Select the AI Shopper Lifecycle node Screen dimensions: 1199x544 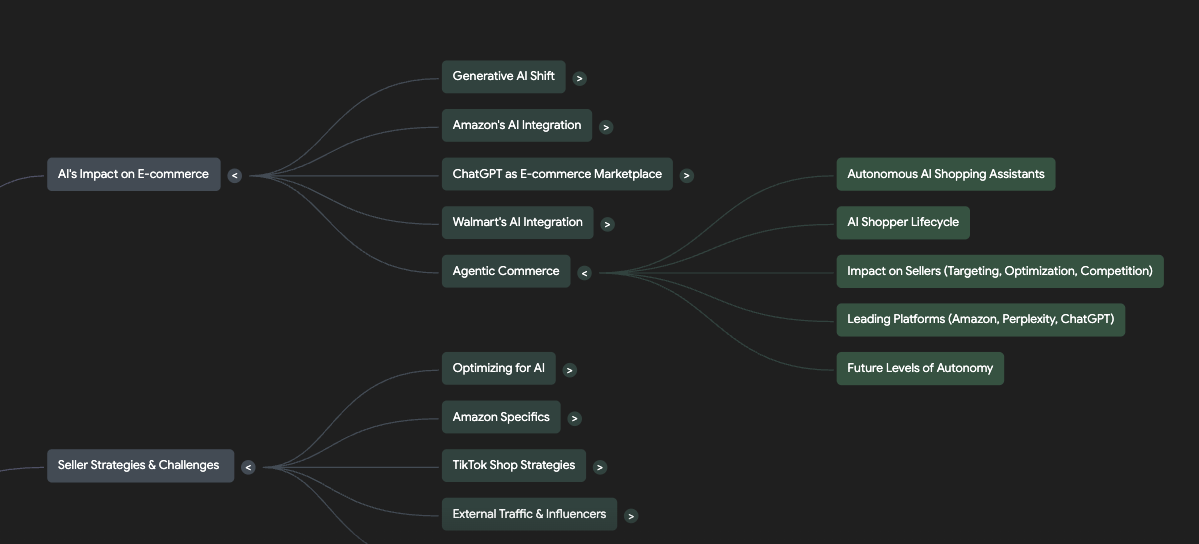pos(903,223)
